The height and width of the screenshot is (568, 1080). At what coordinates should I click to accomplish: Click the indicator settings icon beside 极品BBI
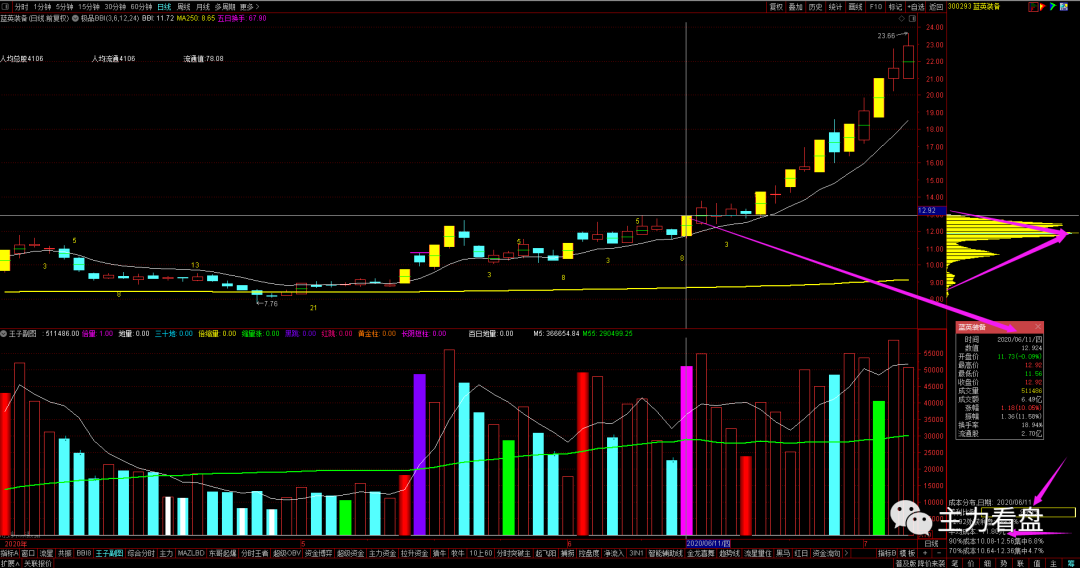click(x=76, y=19)
